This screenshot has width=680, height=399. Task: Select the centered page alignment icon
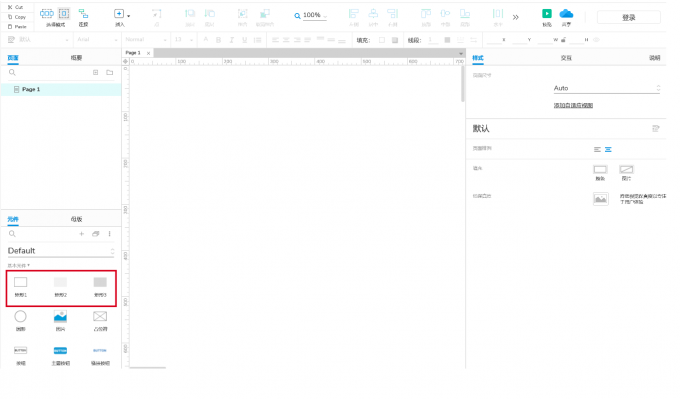click(x=608, y=150)
